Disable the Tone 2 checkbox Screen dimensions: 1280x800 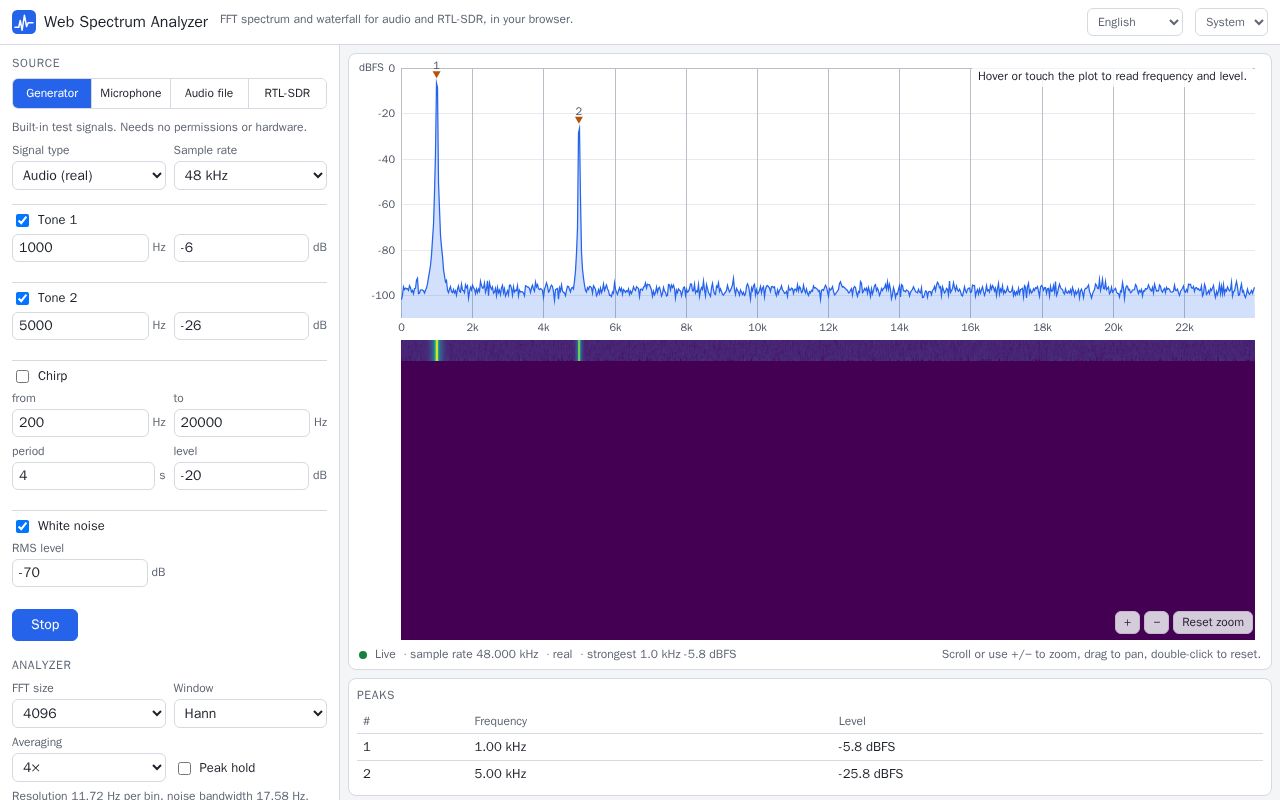(x=22, y=298)
